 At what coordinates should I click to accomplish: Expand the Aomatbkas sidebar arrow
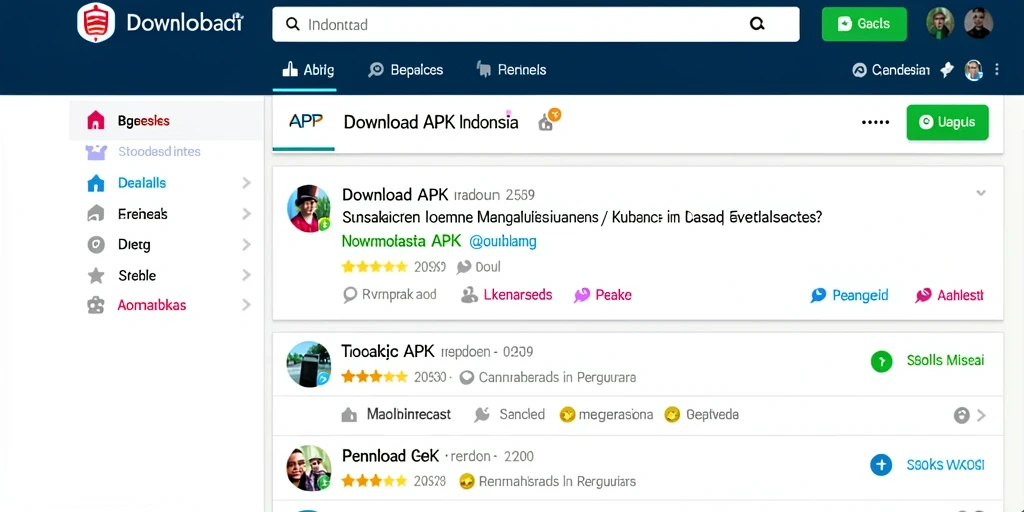[246, 305]
